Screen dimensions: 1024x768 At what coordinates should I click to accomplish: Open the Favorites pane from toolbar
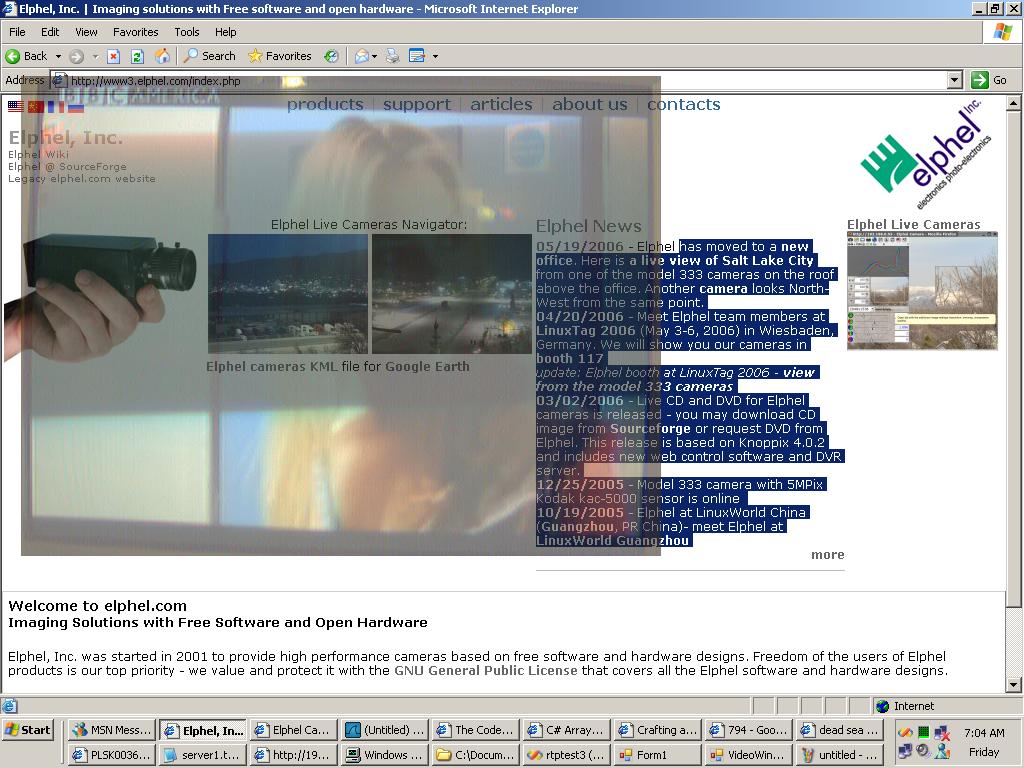click(280, 56)
